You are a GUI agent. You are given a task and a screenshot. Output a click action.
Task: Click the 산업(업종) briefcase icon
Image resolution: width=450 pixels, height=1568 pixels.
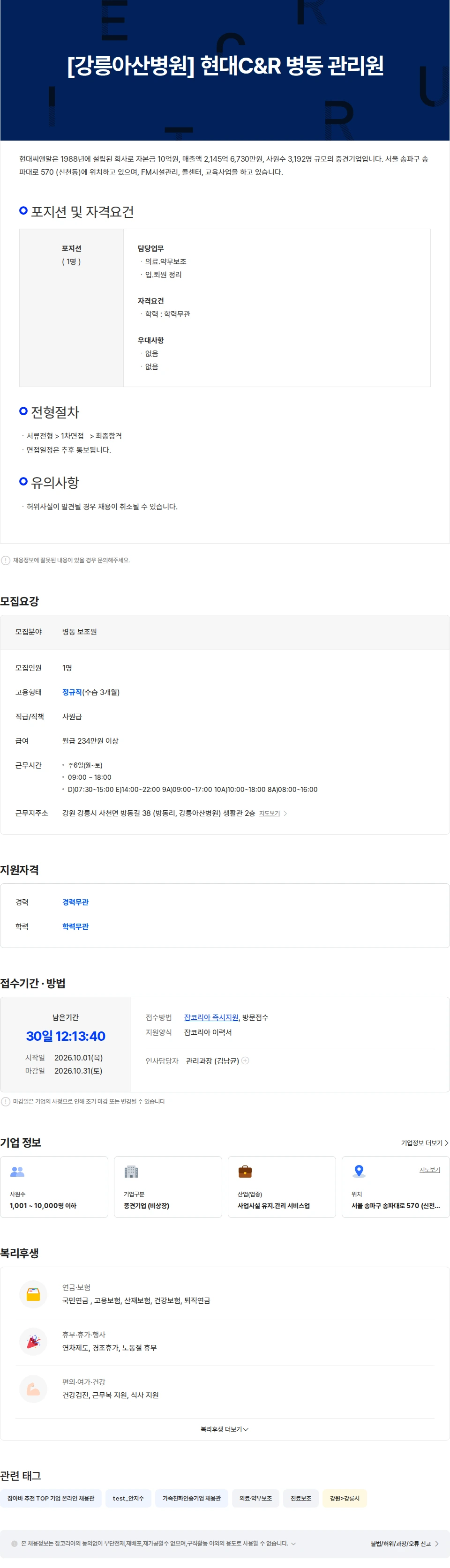245,1171
